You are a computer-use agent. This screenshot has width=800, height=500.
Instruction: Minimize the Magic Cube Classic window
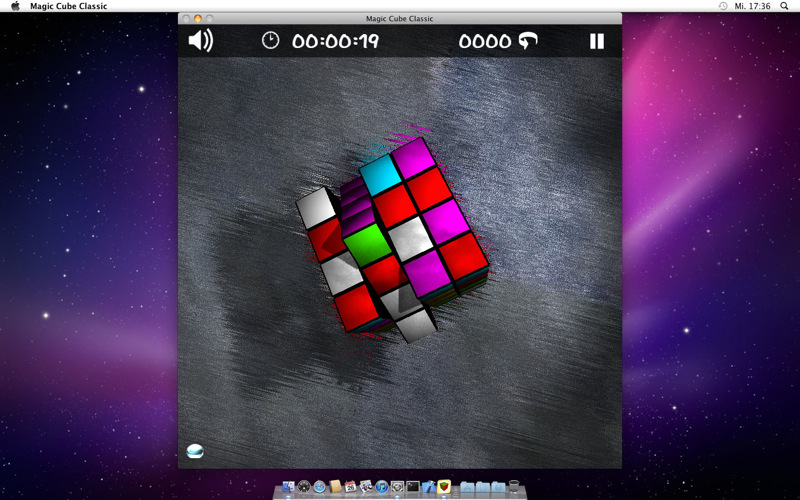click(x=197, y=18)
